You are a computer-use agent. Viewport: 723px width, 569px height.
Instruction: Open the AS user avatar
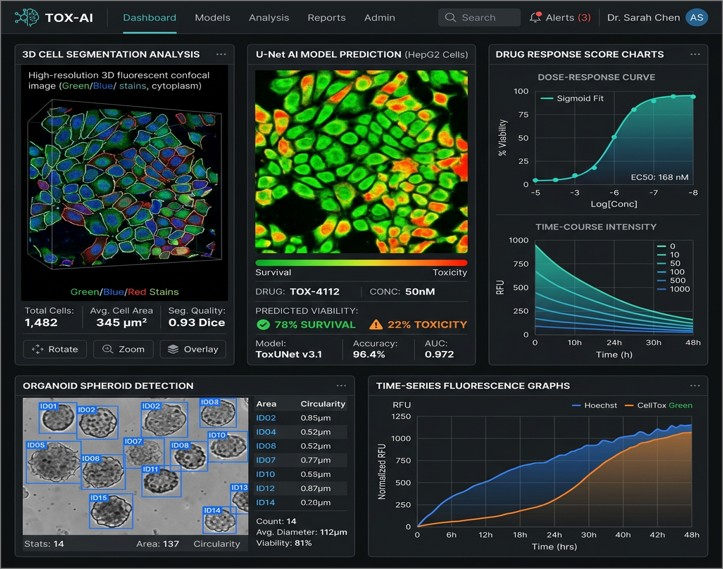[696, 18]
